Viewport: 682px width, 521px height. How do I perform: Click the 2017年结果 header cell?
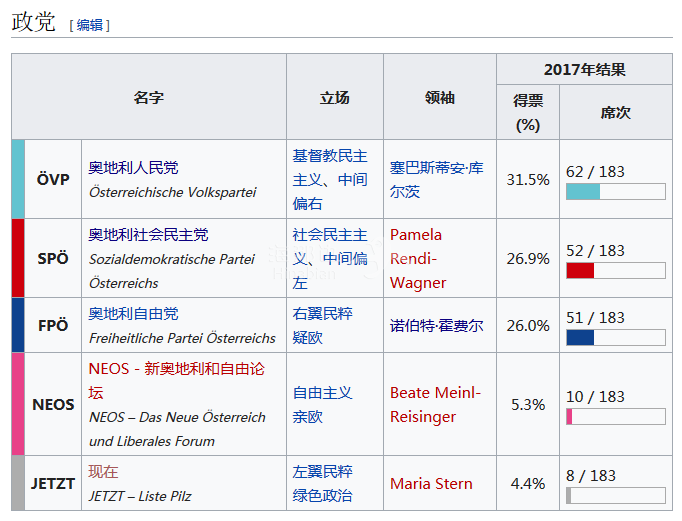pyautogui.click(x=585, y=70)
